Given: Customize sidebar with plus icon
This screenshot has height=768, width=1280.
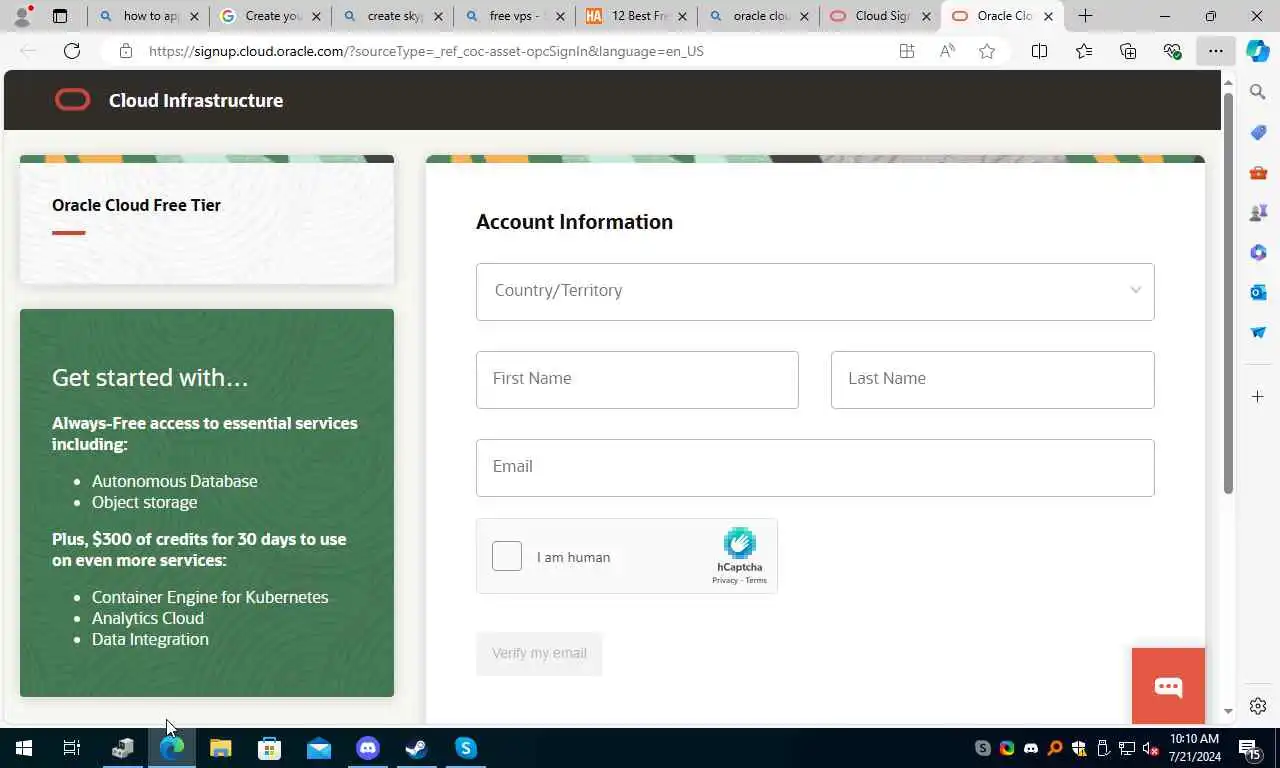Looking at the screenshot, I should (x=1258, y=397).
